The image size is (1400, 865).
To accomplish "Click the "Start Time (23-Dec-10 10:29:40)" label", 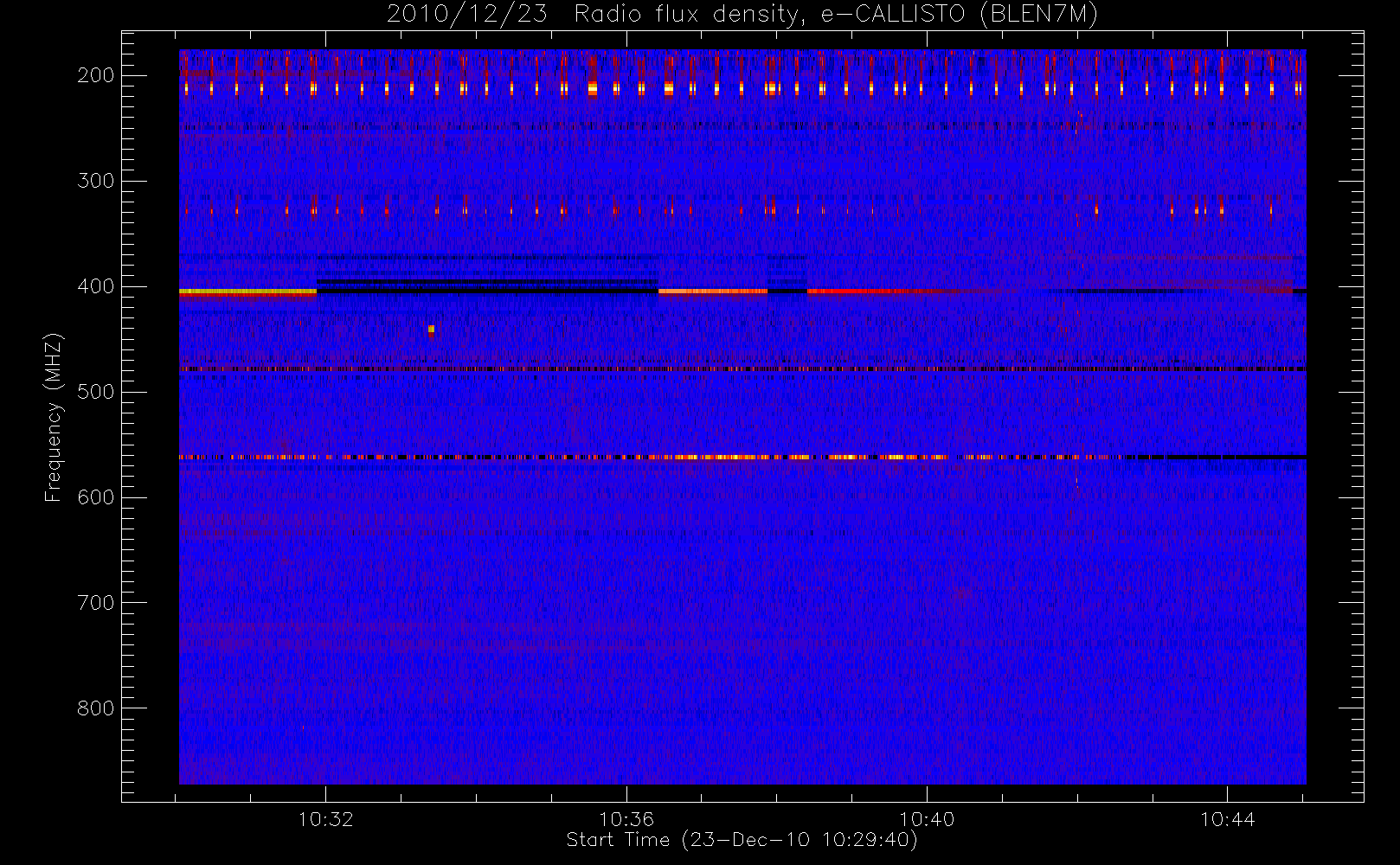I will (x=742, y=840).
